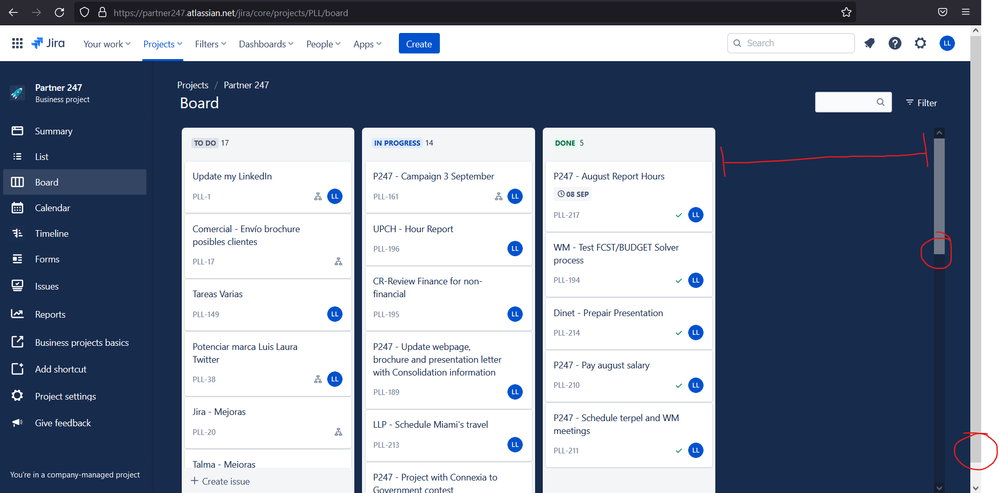Click the subtask icon on PLL-1 card
The height and width of the screenshot is (493, 999).
(318, 197)
